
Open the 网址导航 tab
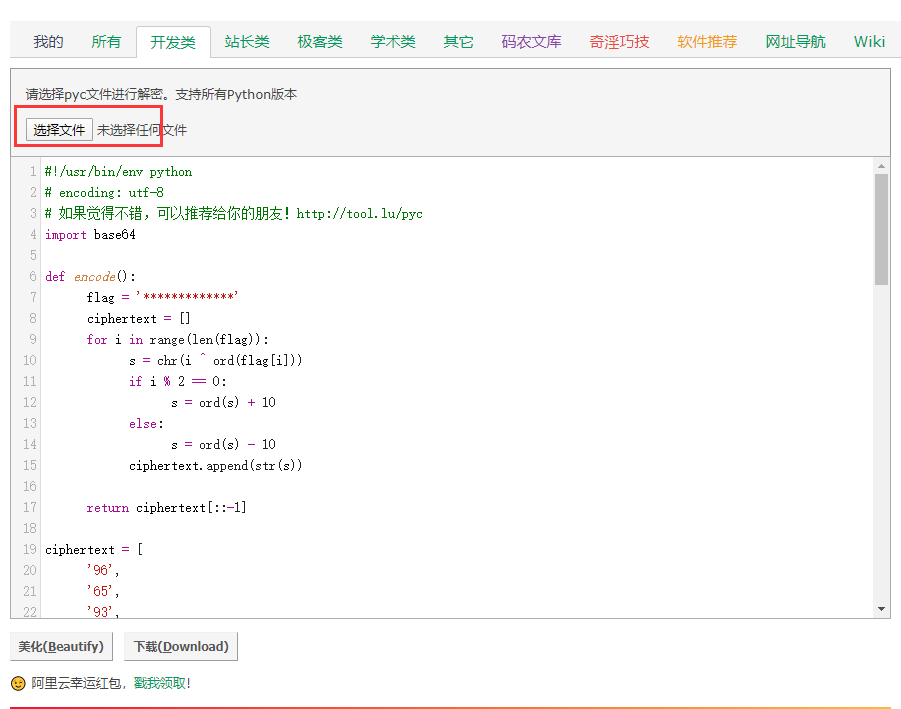point(795,41)
